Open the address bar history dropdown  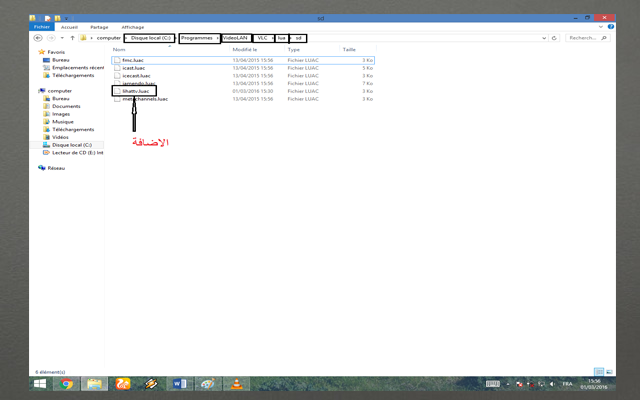(544, 38)
